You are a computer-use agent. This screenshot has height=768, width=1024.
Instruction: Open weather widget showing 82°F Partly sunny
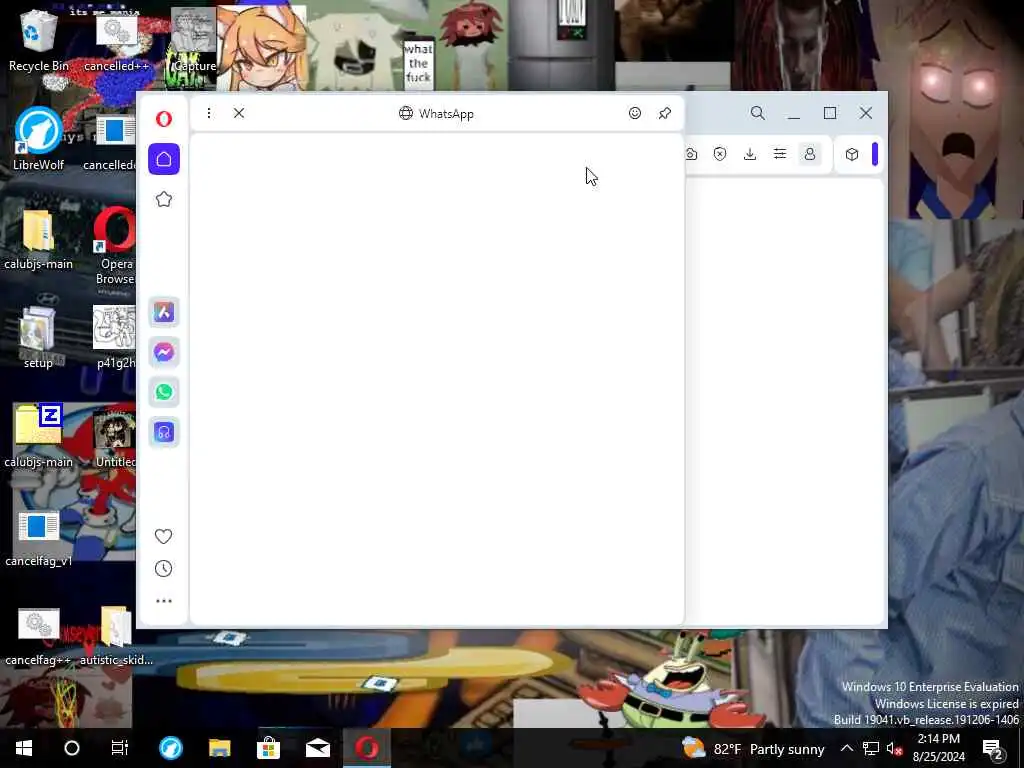[x=753, y=748]
